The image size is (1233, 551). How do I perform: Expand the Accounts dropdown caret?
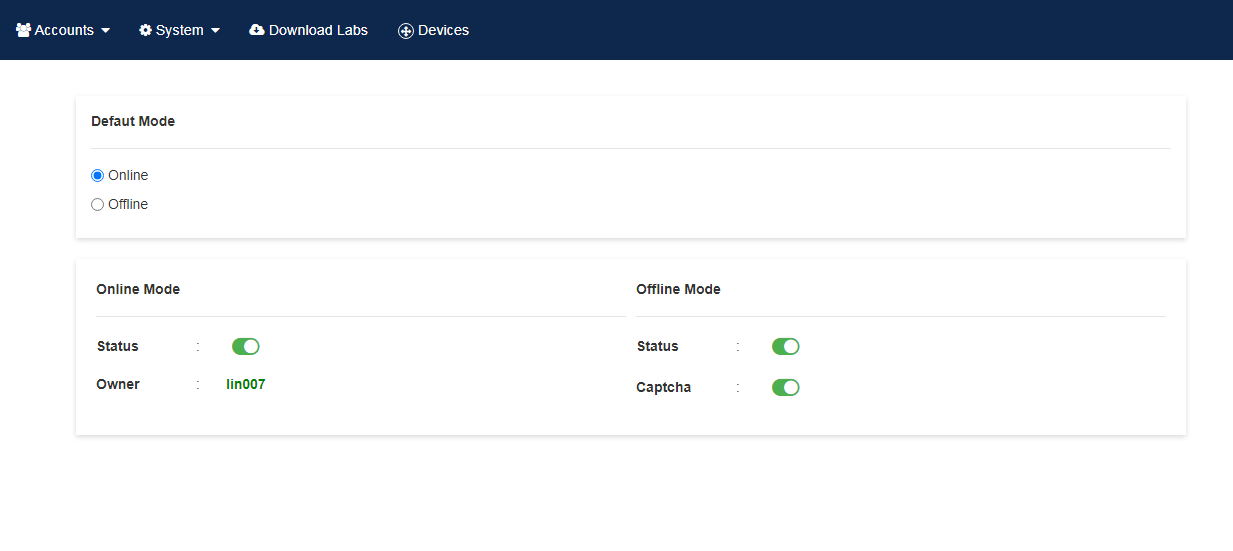click(x=105, y=31)
